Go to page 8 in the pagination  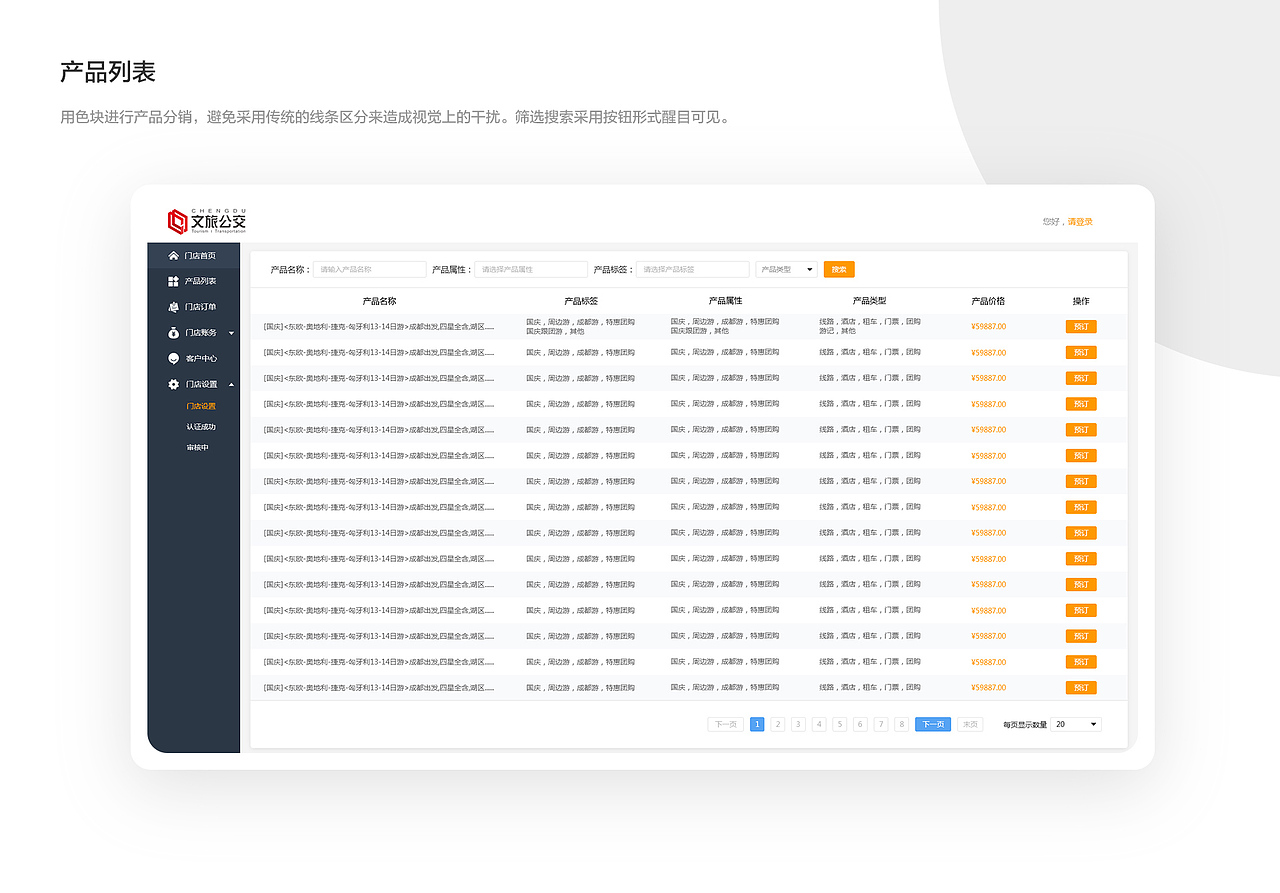click(x=902, y=724)
